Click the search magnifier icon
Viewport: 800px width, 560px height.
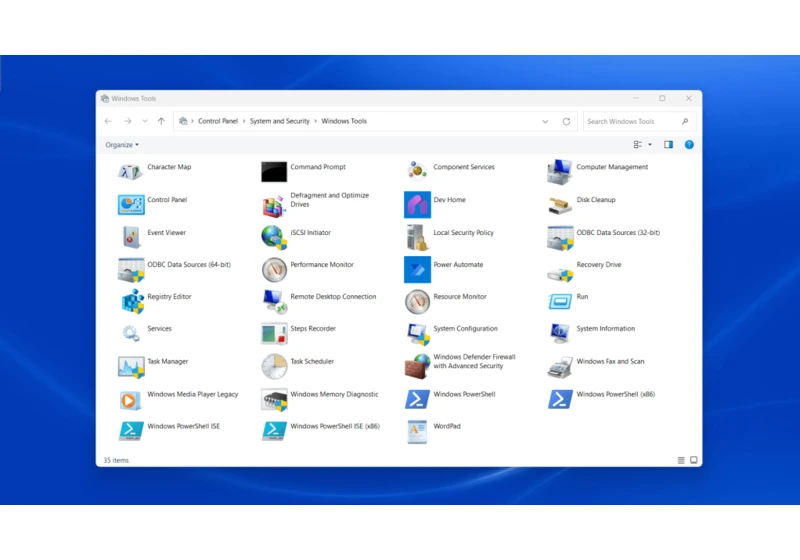pyautogui.click(x=685, y=121)
